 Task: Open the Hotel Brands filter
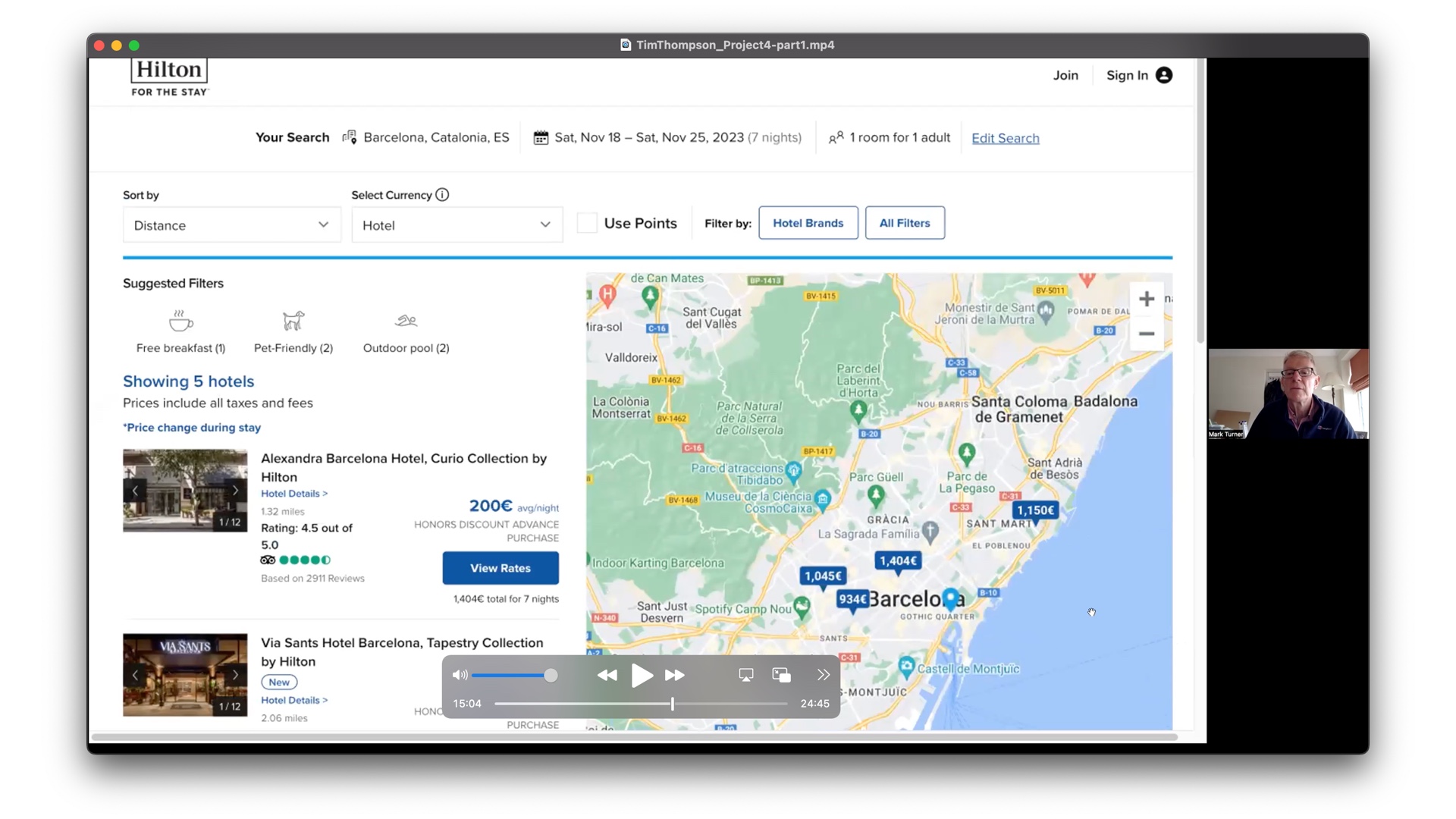pos(808,223)
